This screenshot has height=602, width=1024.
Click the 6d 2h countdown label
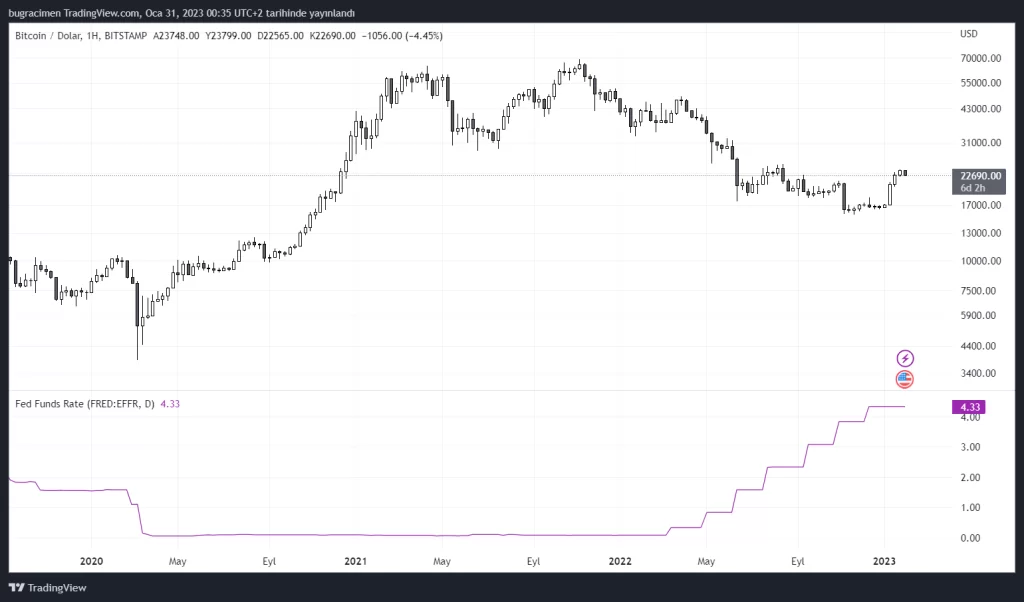(x=973, y=187)
